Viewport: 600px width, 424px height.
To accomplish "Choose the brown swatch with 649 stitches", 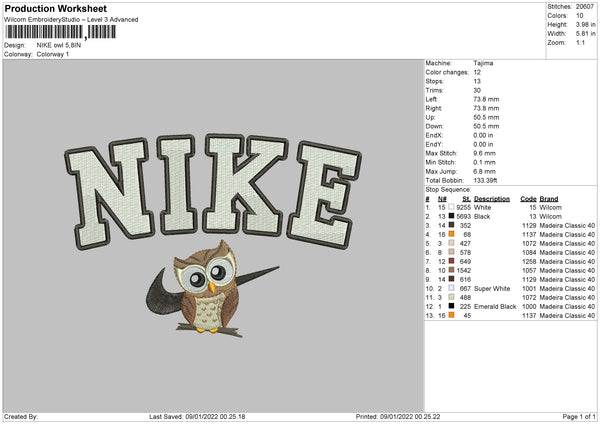I will click(x=451, y=261).
